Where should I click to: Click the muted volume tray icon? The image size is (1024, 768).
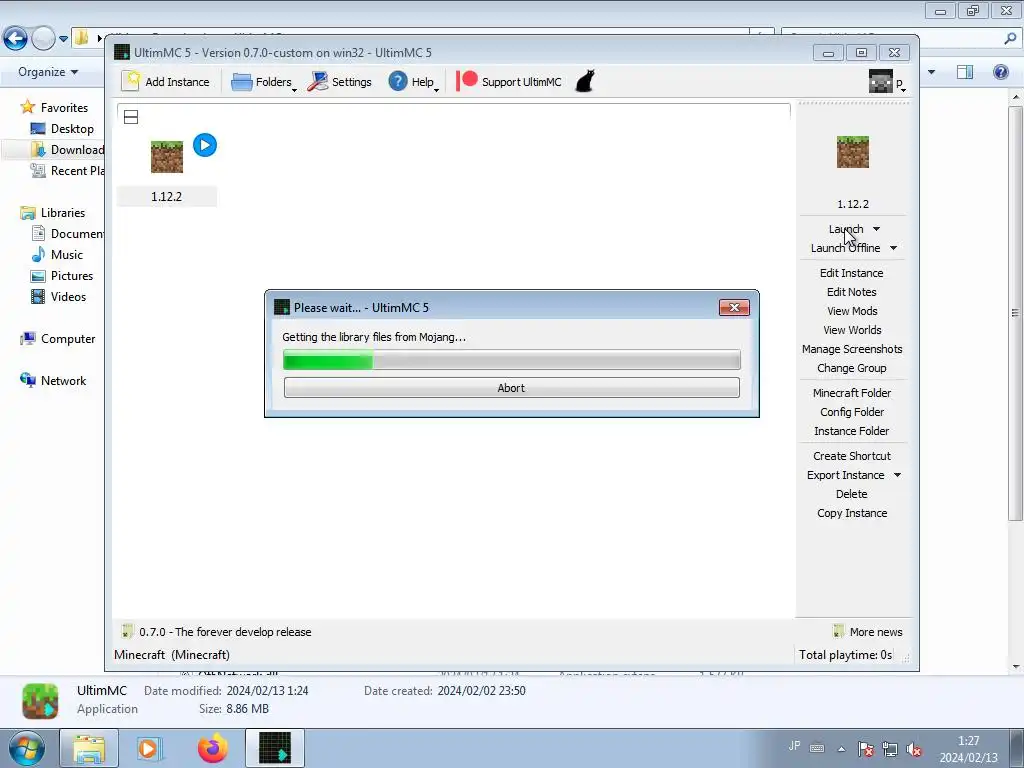point(914,749)
